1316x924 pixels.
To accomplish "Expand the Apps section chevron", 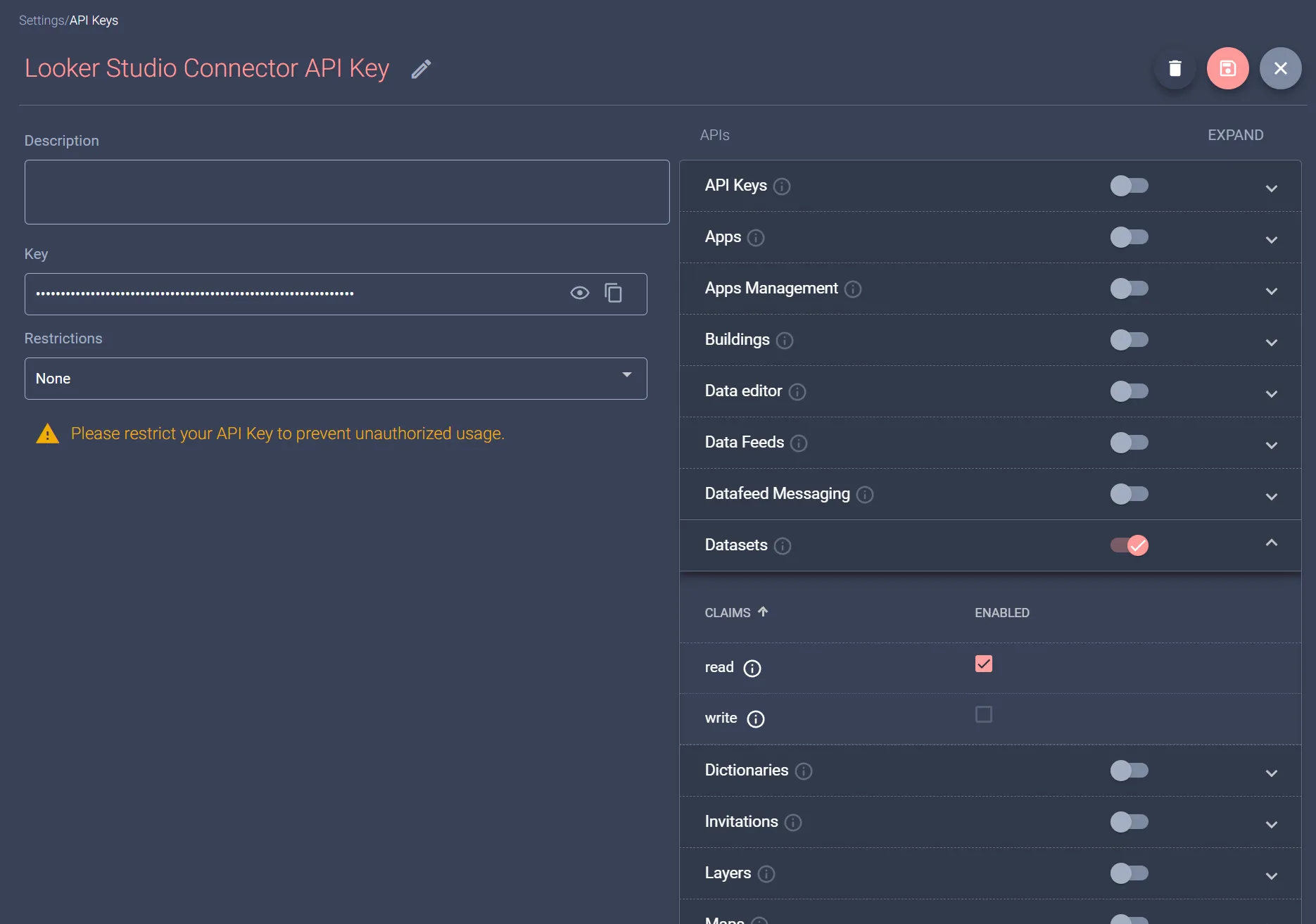I will click(1271, 239).
